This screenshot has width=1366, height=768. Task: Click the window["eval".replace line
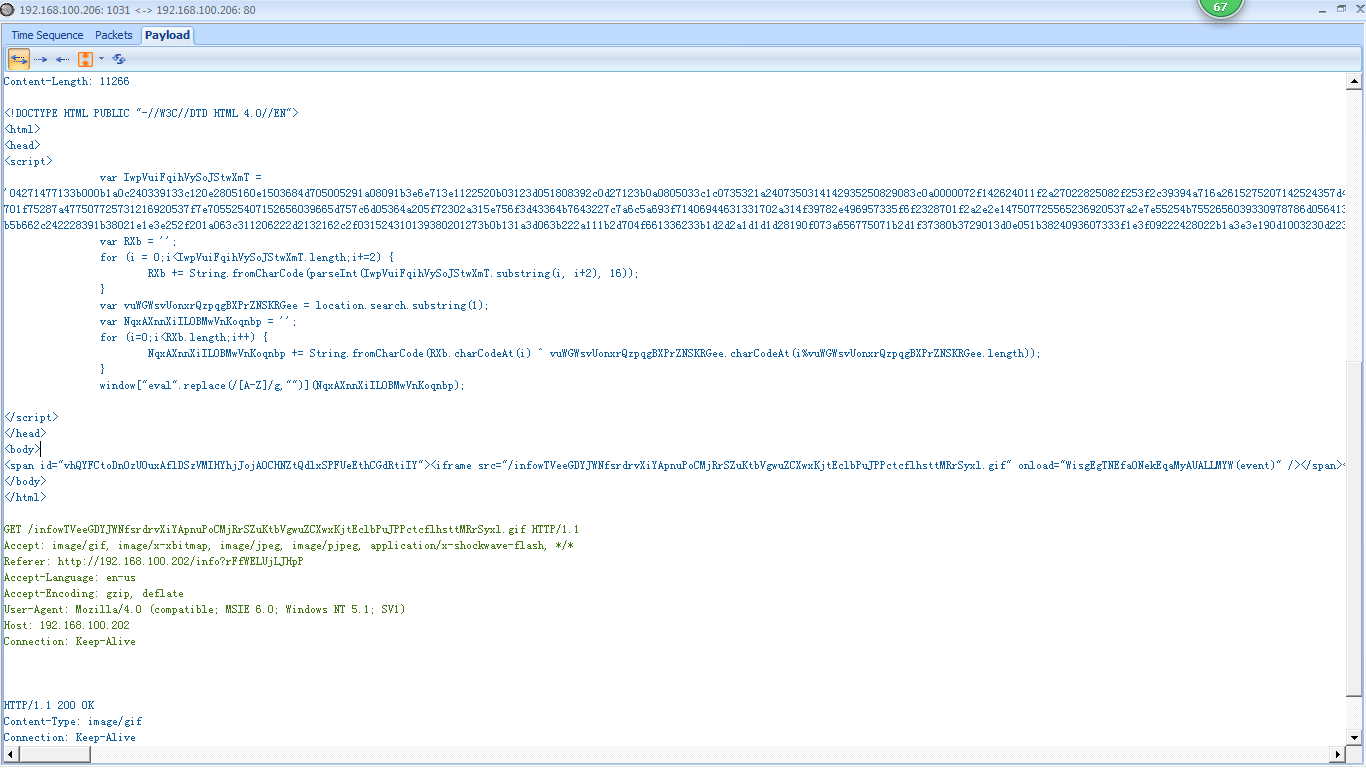[282, 385]
